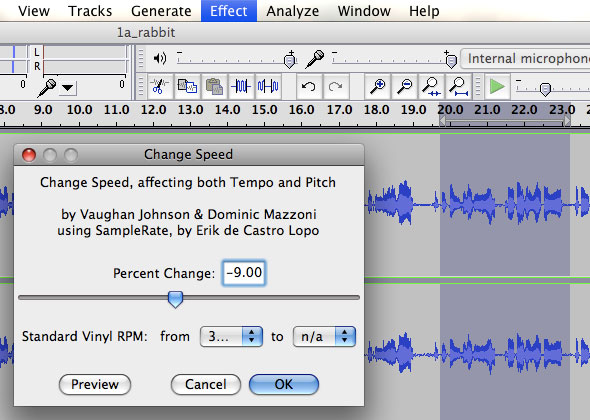This screenshot has width=590, height=420.
Task: Click the input meter microphone icon
Action: pyautogui.click(x=47, y=88)
